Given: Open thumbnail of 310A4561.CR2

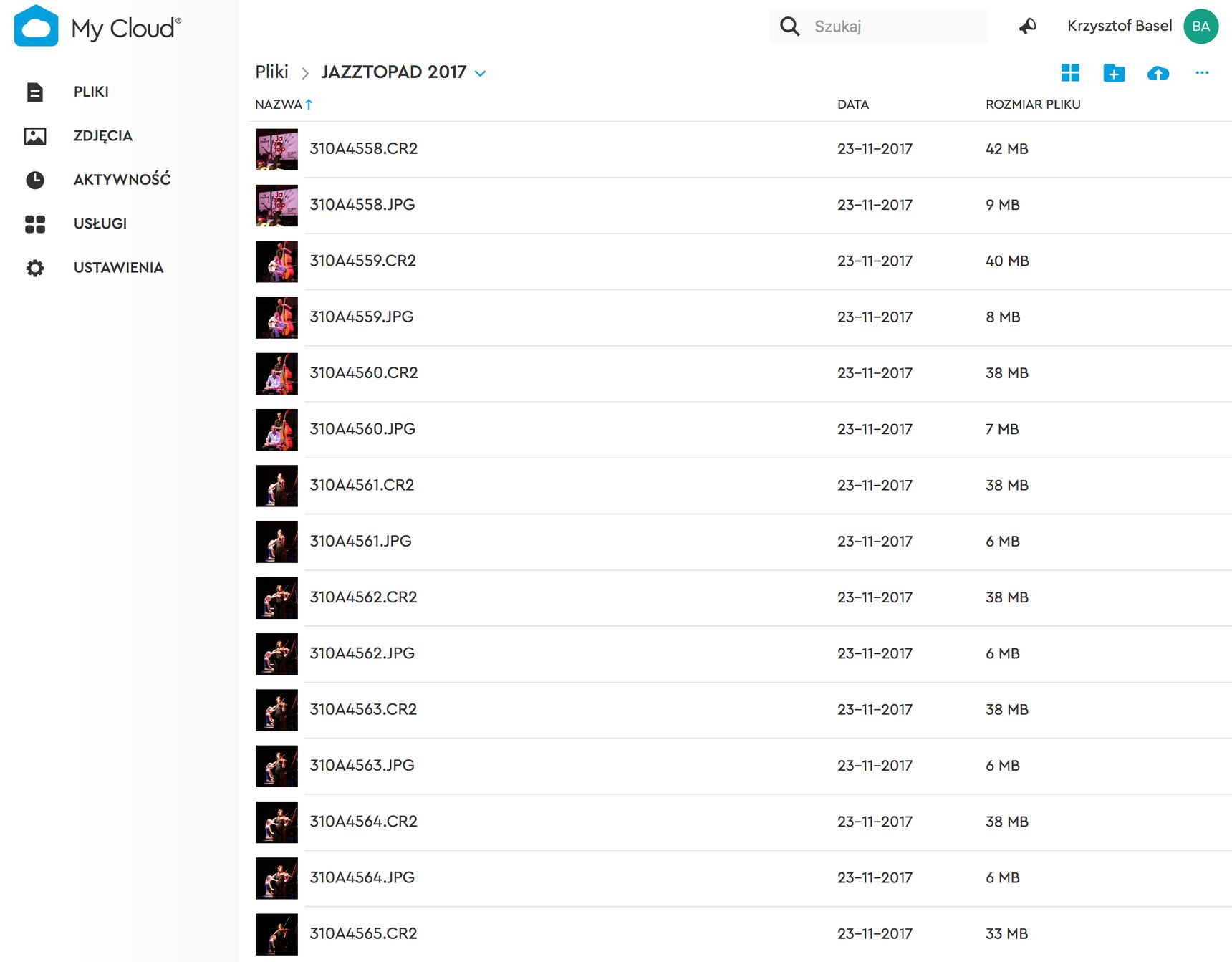Looking at the screenshot, I should (276, 486).
